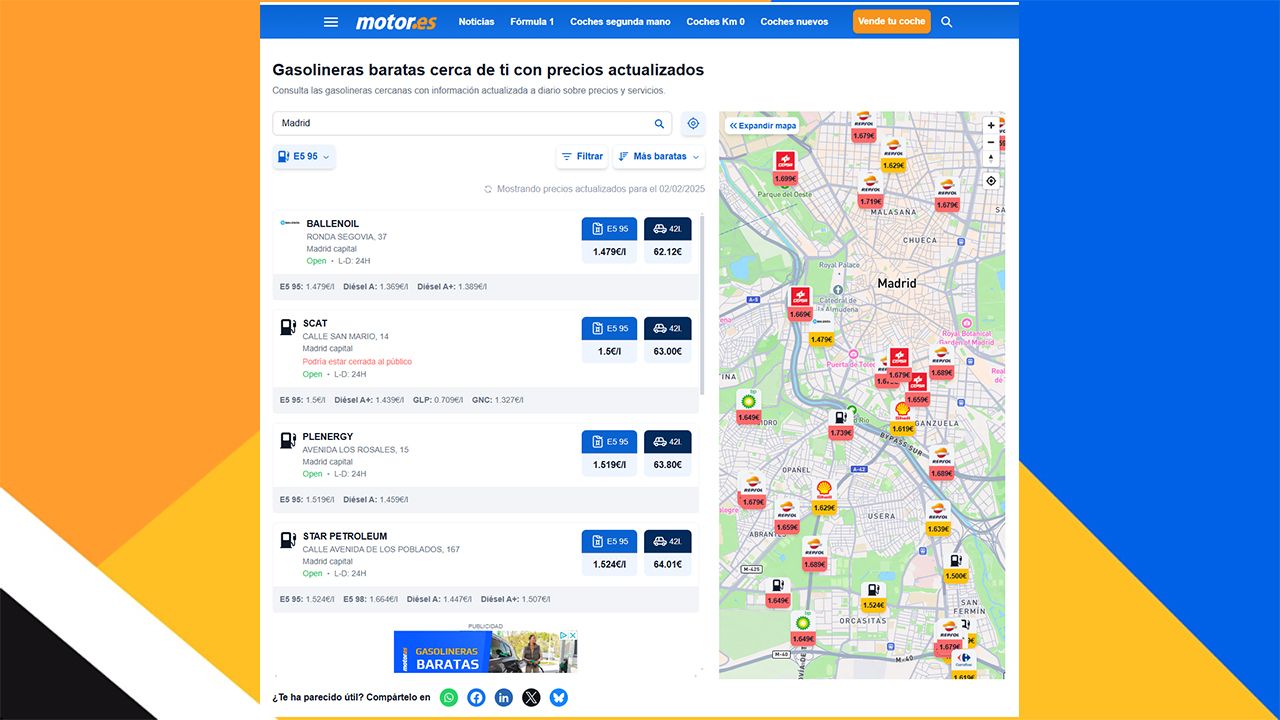Share on Bluesky
Viewport: 1280px width, 720px height.
coord(559,698)
